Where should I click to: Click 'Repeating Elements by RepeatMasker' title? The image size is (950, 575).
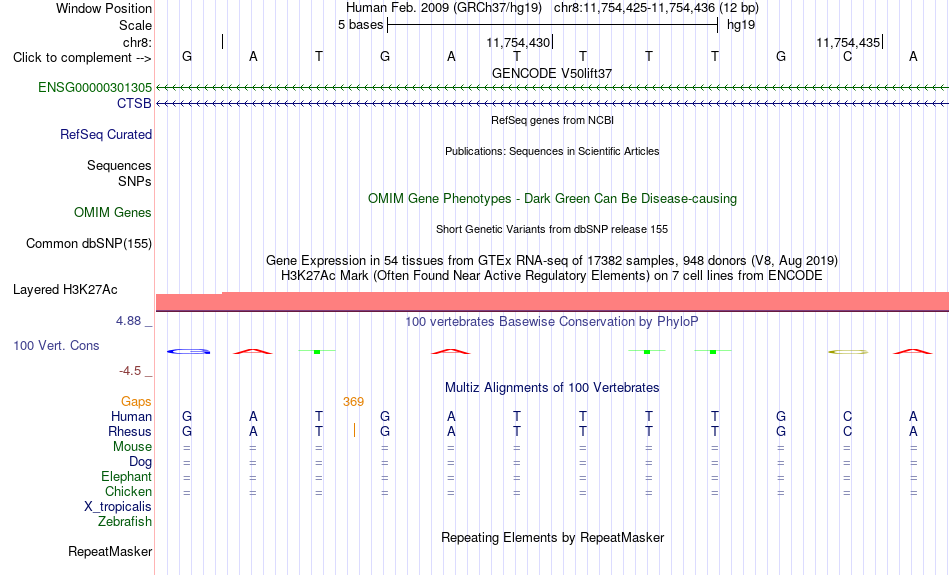[553, 538]
